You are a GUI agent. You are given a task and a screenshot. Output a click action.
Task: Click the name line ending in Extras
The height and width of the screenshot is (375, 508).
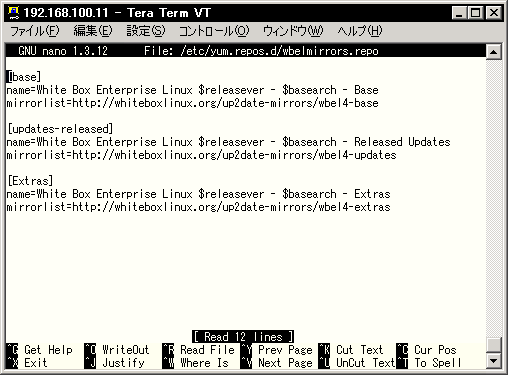[x=198, y=194]
